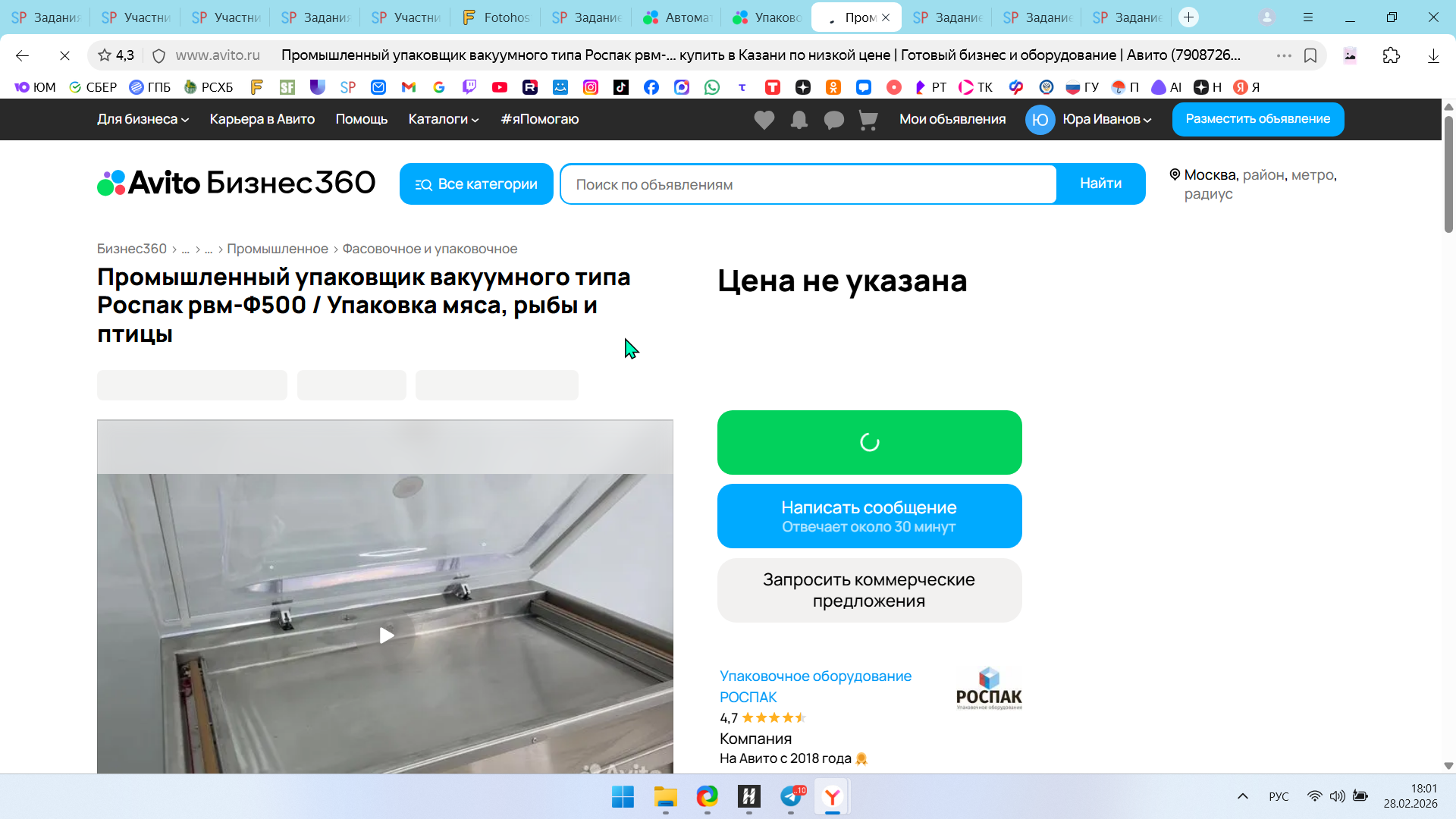
Task: Play the vacuum packer video
Action: point(386,635)
